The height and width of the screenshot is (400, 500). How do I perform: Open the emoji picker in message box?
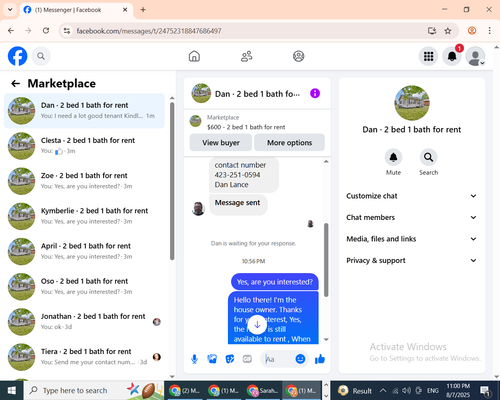300,359
